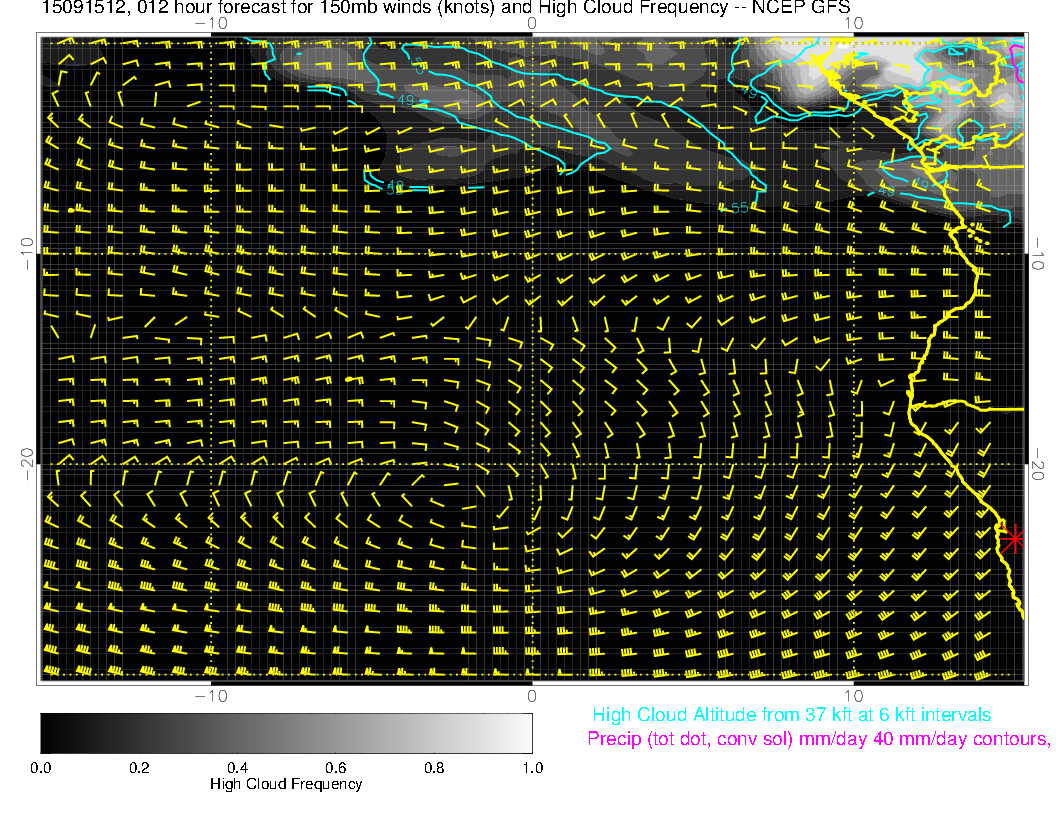
Task: Click the 0.2 colorbar tick label
Action: pyautogui.click(x=139, y=768)
